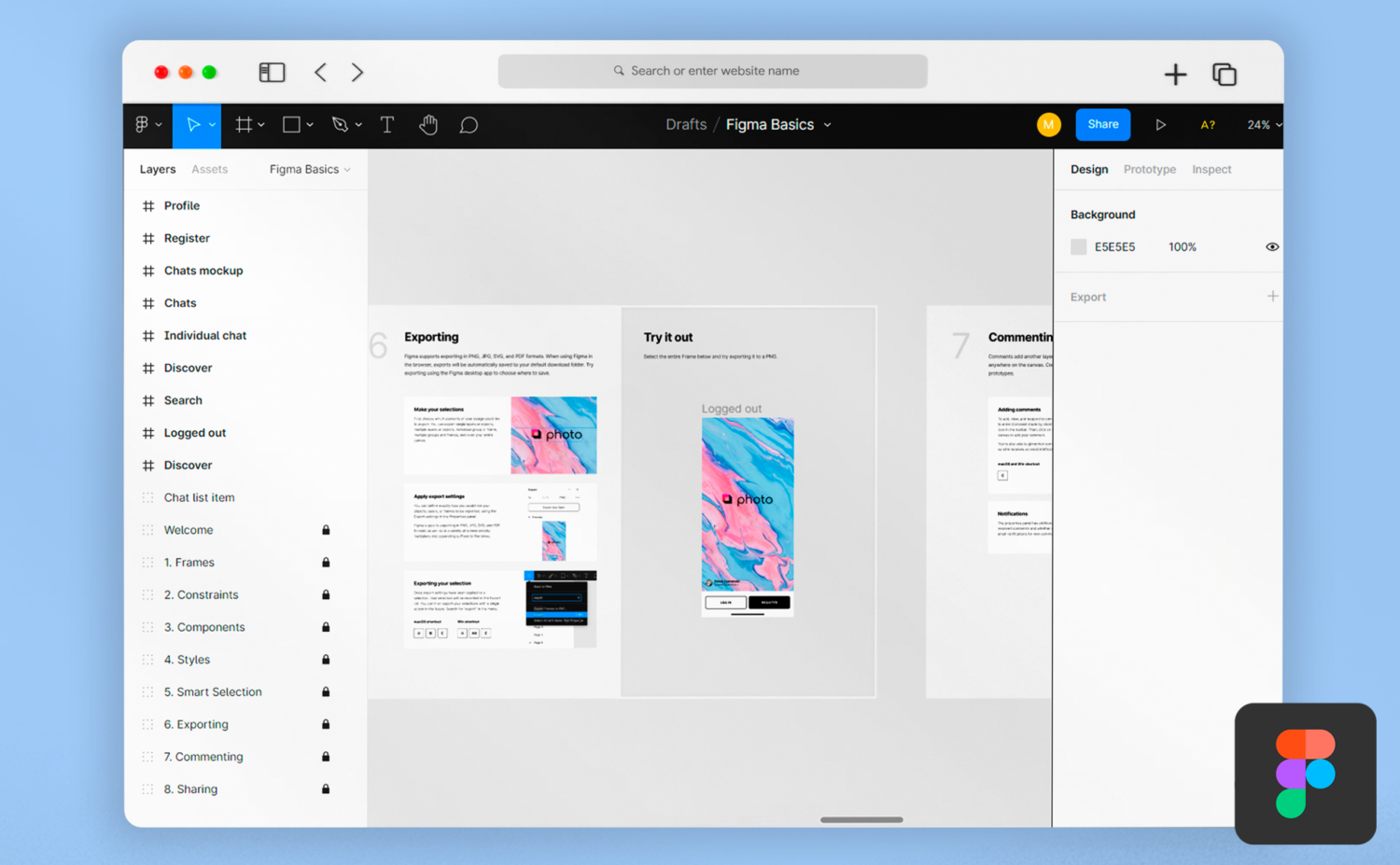Open the Inspect tab

[x=1211, y=169]
